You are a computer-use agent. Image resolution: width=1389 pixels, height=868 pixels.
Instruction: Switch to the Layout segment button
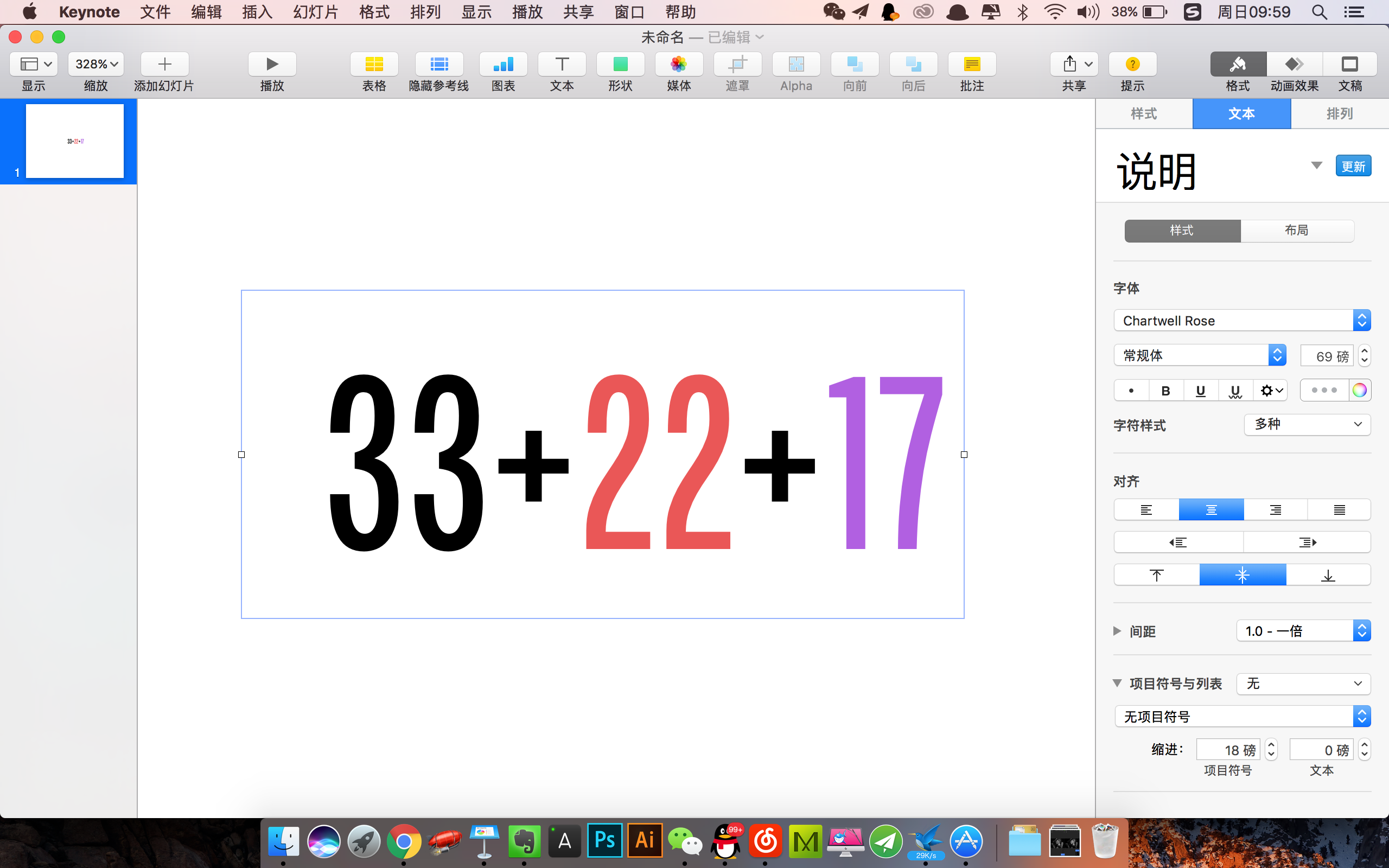click(x=1296, y=231)
